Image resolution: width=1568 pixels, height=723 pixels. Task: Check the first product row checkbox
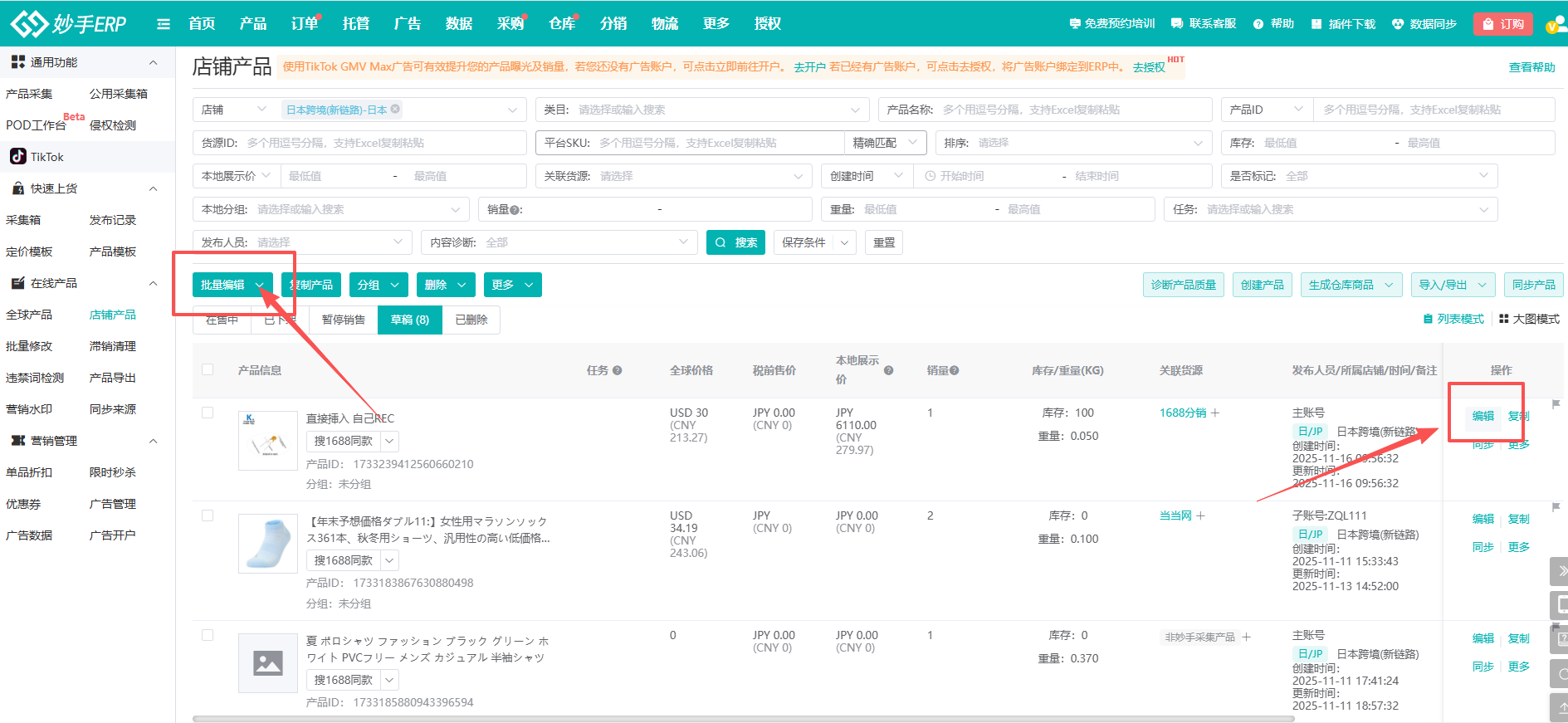coord(208,413)
